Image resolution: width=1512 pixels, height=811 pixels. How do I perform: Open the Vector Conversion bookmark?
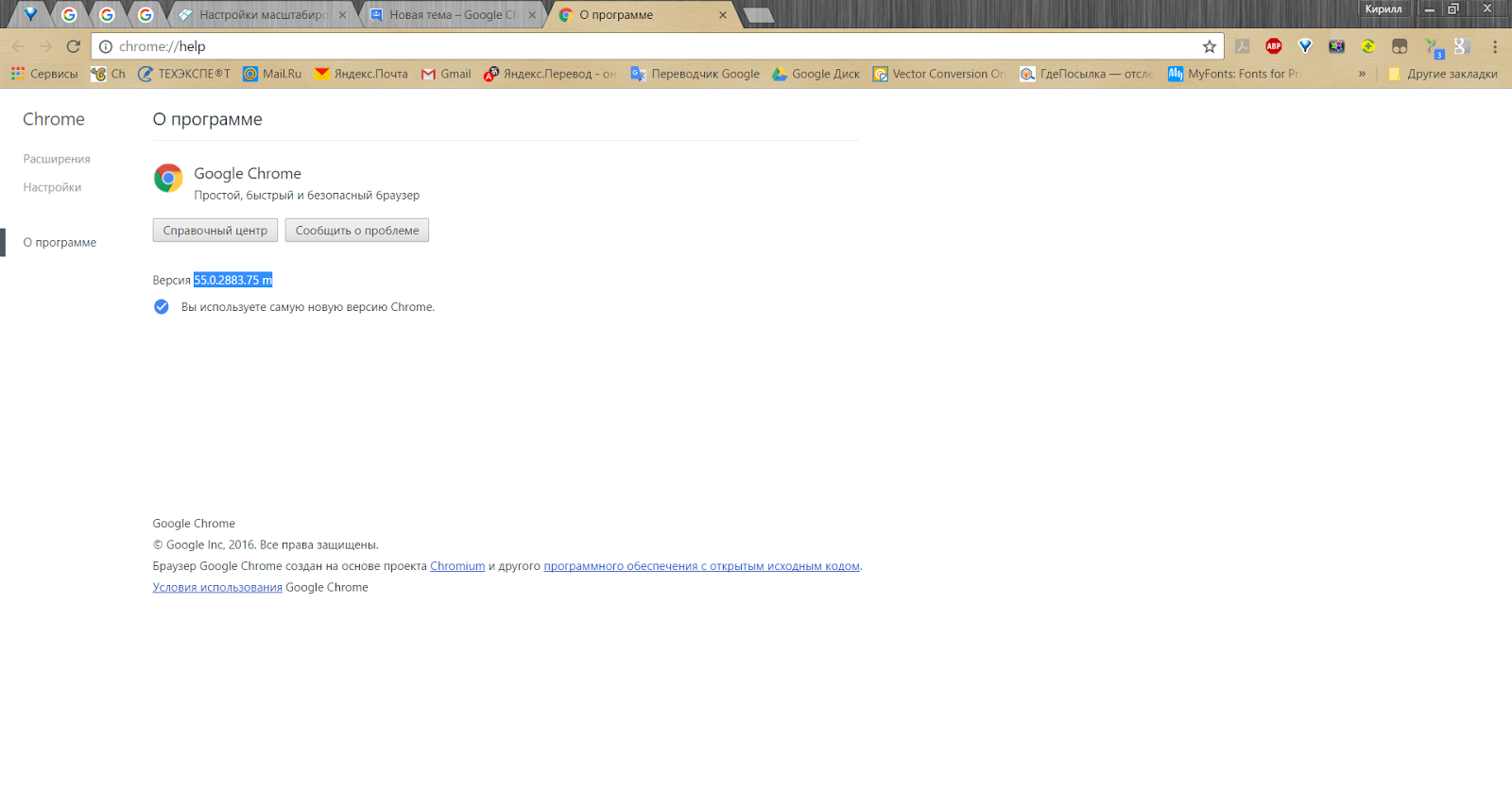coord(939,74)
